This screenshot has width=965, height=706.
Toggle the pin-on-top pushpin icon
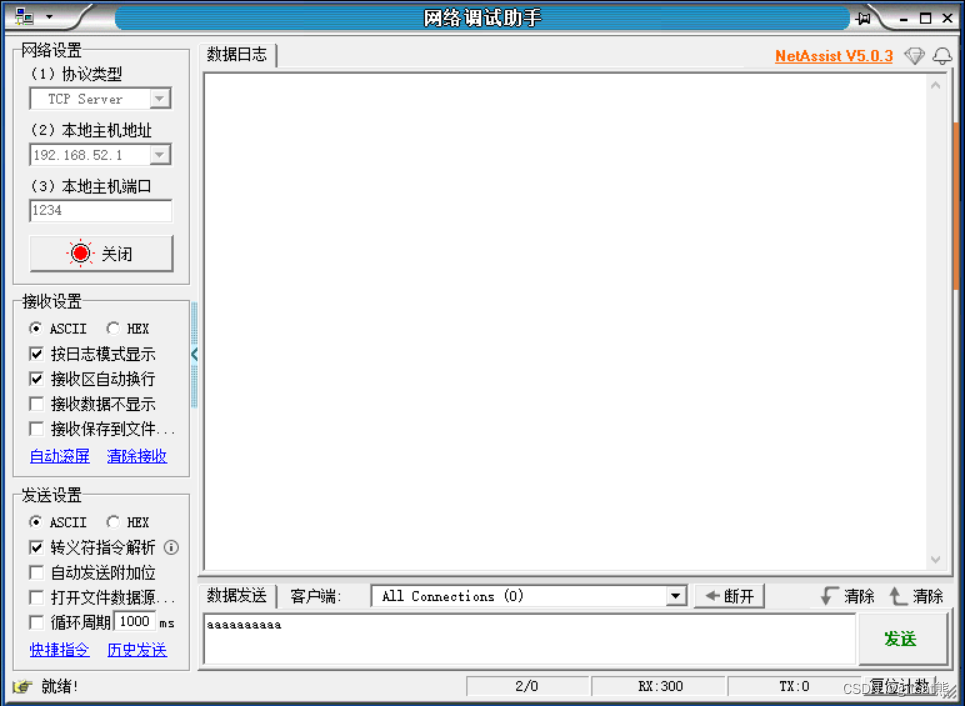pyautogui.click(x=863, y=18)
